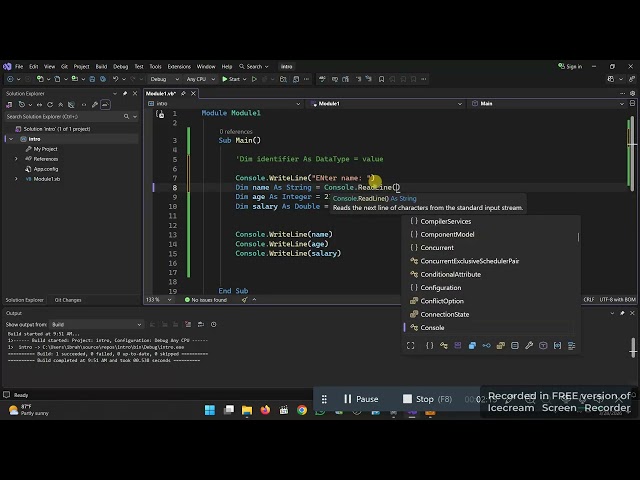The image size is (640, 480).
Task: Toggle timestamps clock icon in Output
Action: [x=213, y=324]
